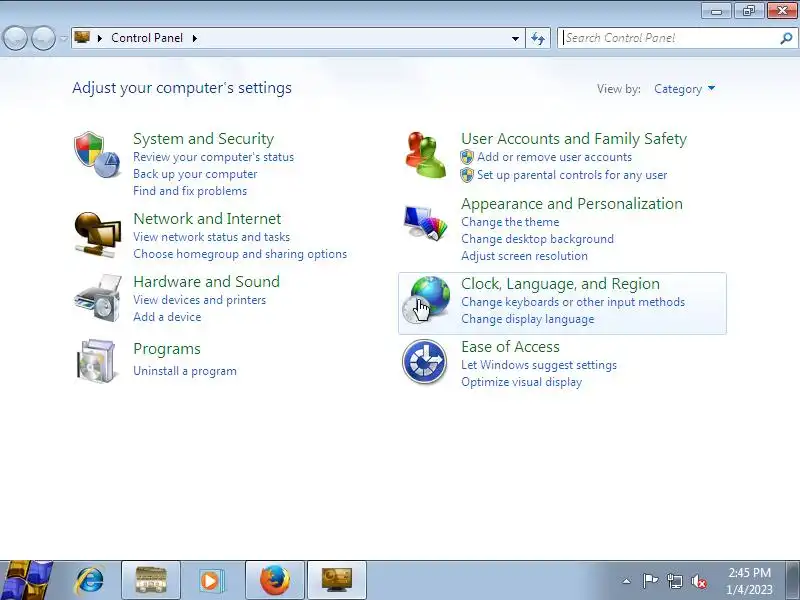Open the Ease of Access heading
Image resolution: width=800 pixels, height=600 pixels.
(x=510, y=347)
